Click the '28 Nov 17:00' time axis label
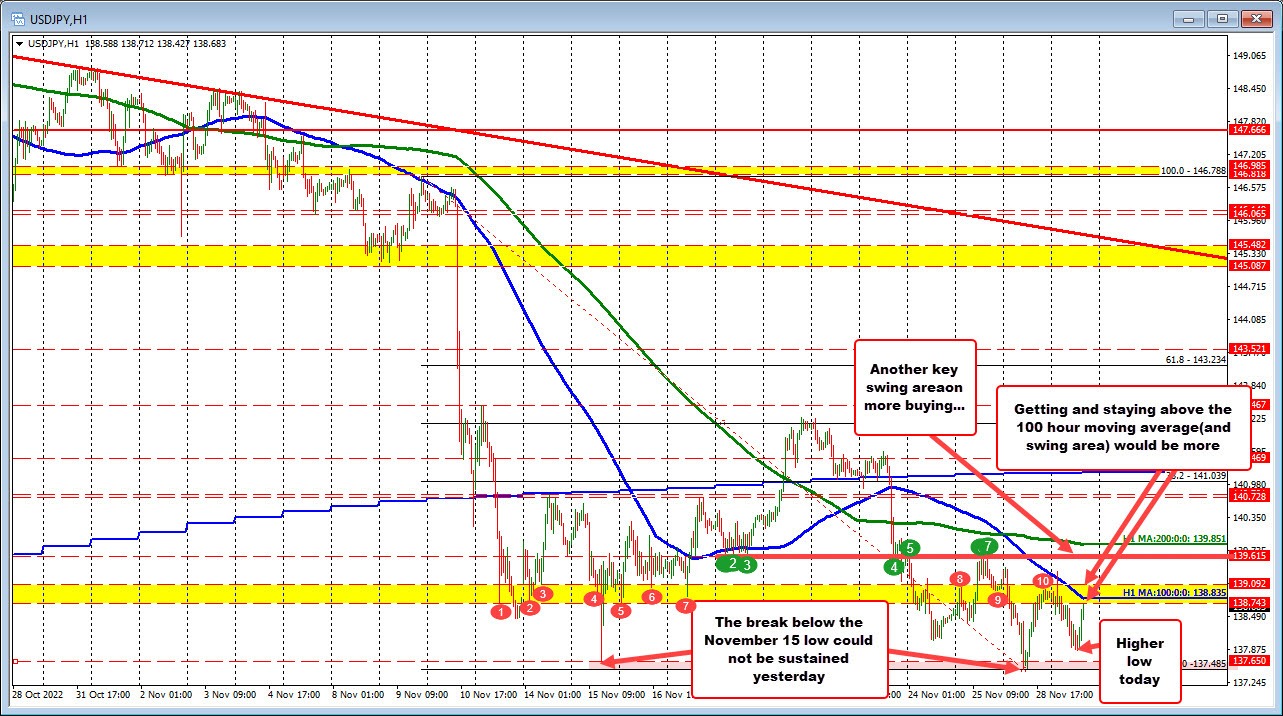The height and width of the screenshot is (716, 1283). pyautogui.click(x=1064, y=693)
